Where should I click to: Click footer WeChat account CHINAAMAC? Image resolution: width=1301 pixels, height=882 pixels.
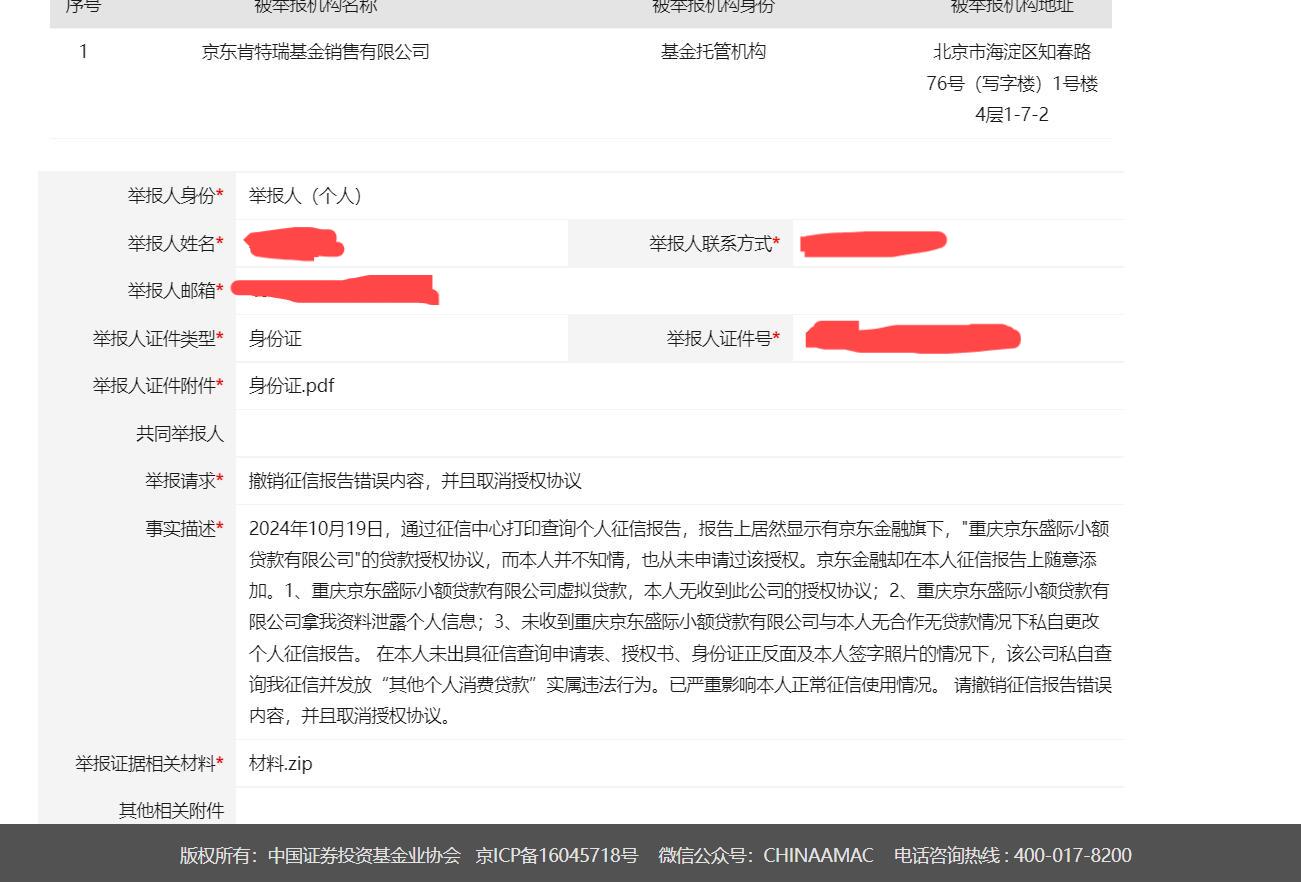click(x=818, y=855)
